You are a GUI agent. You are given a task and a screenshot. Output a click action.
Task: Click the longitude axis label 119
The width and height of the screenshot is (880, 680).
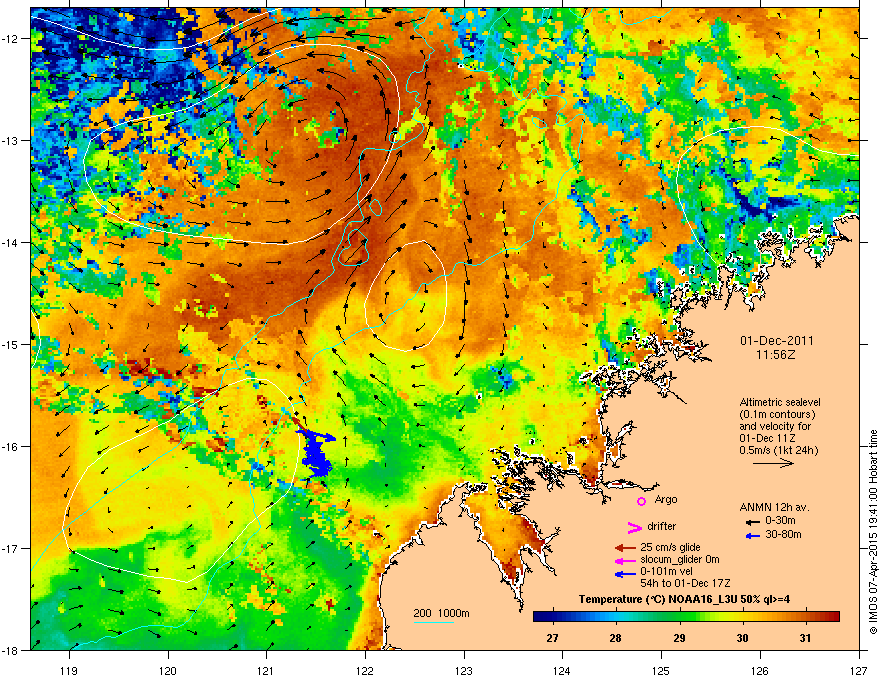pos(69,670)
